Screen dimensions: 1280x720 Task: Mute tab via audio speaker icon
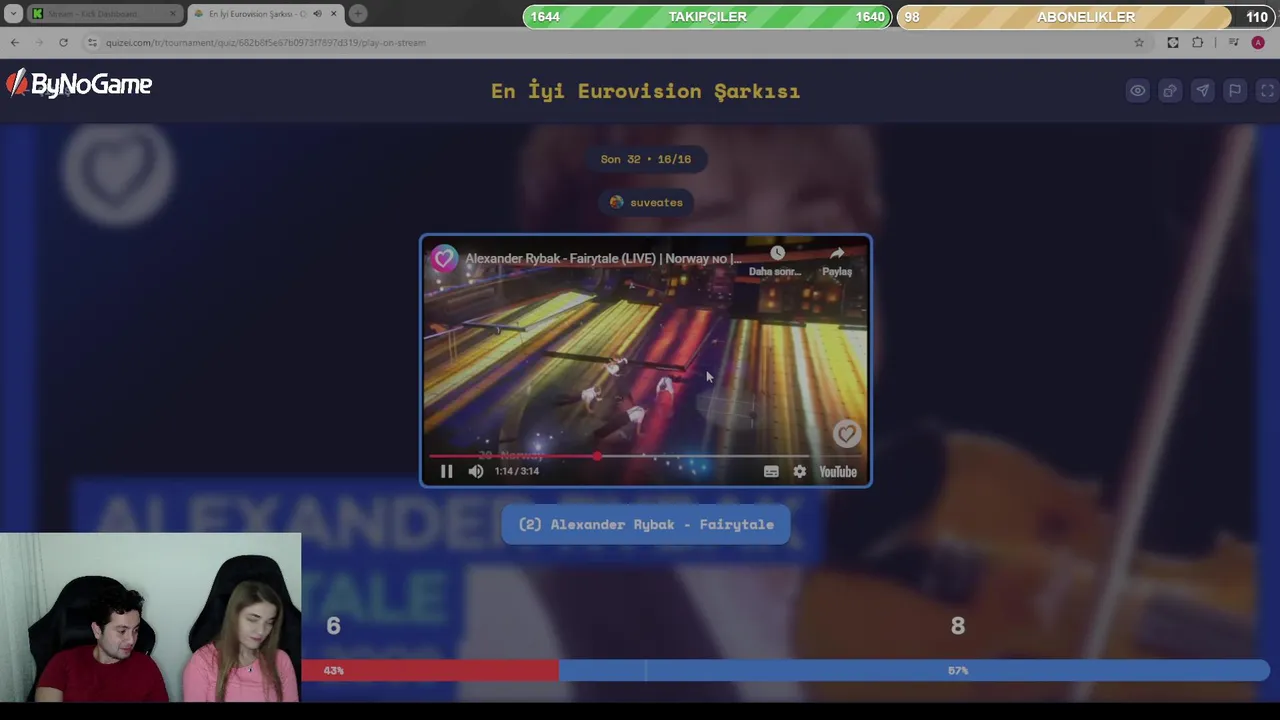click(317, 14)
